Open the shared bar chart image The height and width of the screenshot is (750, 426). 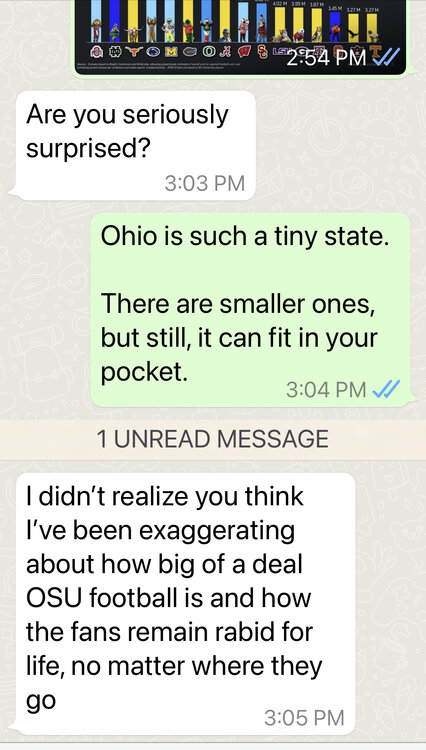pyautogui.click(x=241, y=36)
